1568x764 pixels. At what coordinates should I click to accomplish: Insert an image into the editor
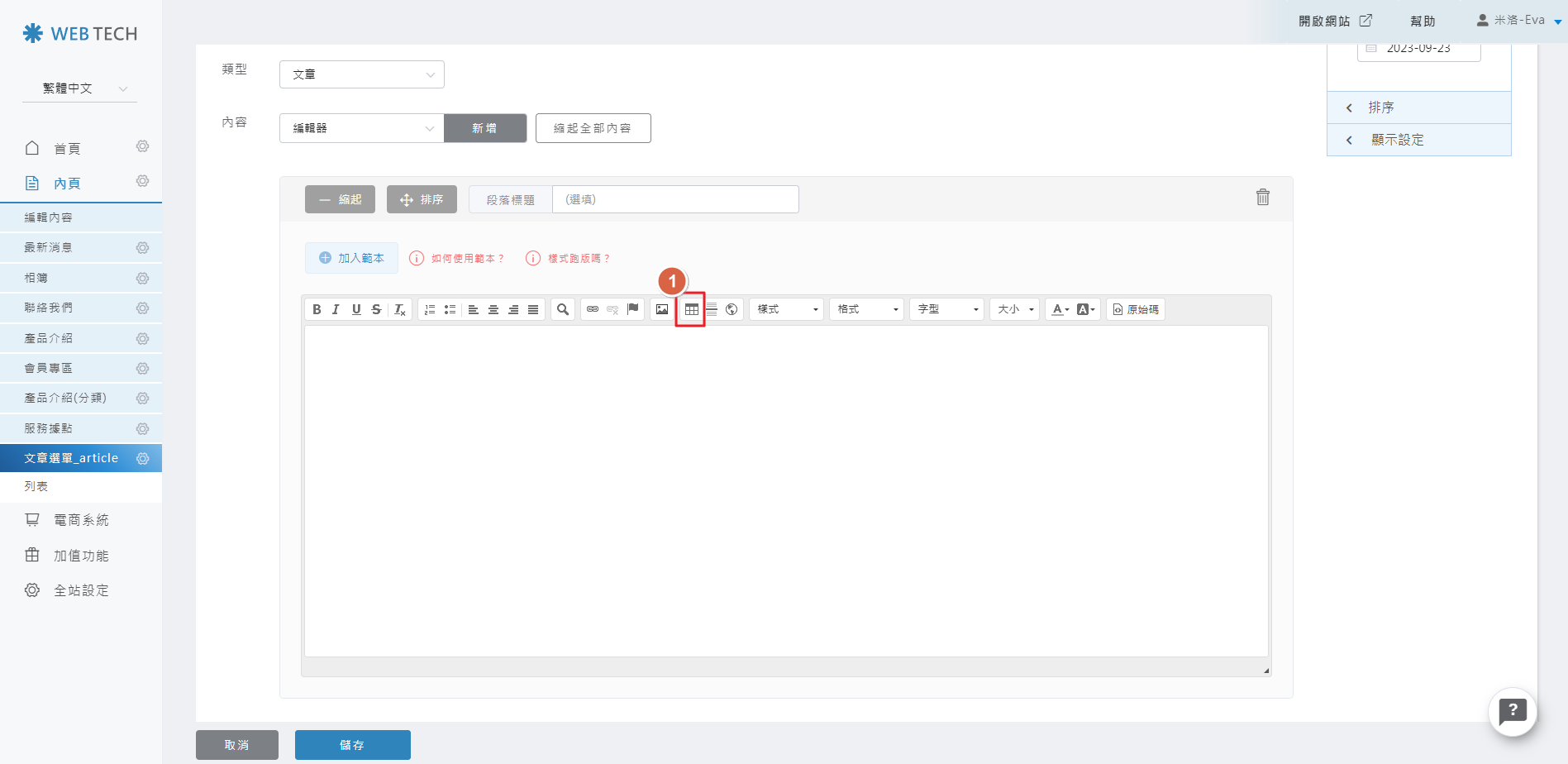tap(662, 309)
